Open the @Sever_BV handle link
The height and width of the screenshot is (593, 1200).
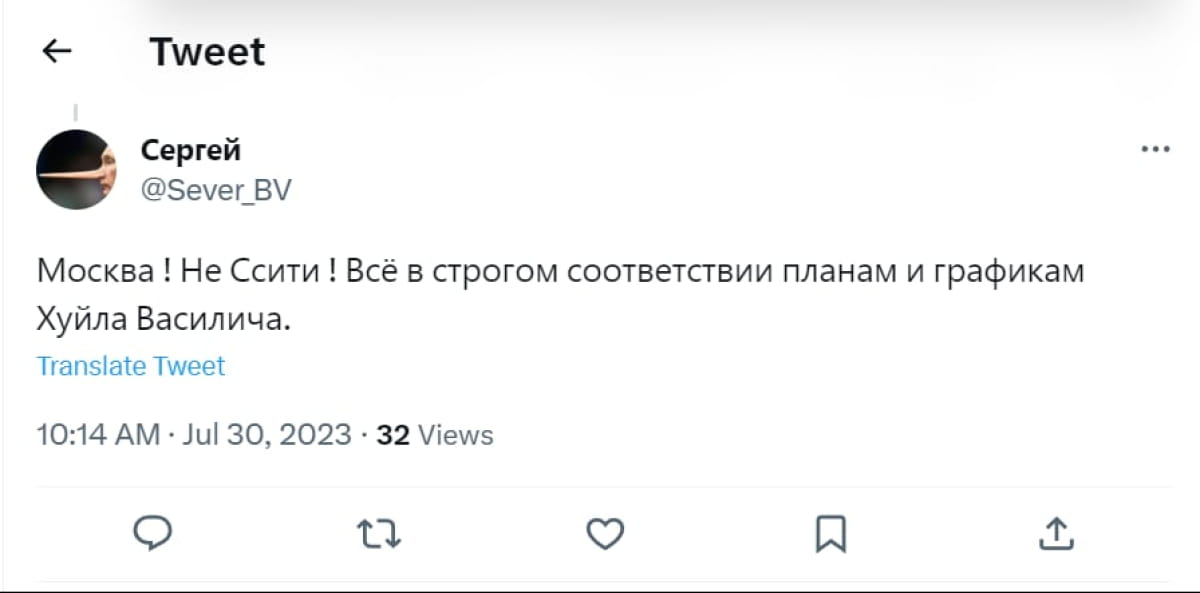(216, 189)
